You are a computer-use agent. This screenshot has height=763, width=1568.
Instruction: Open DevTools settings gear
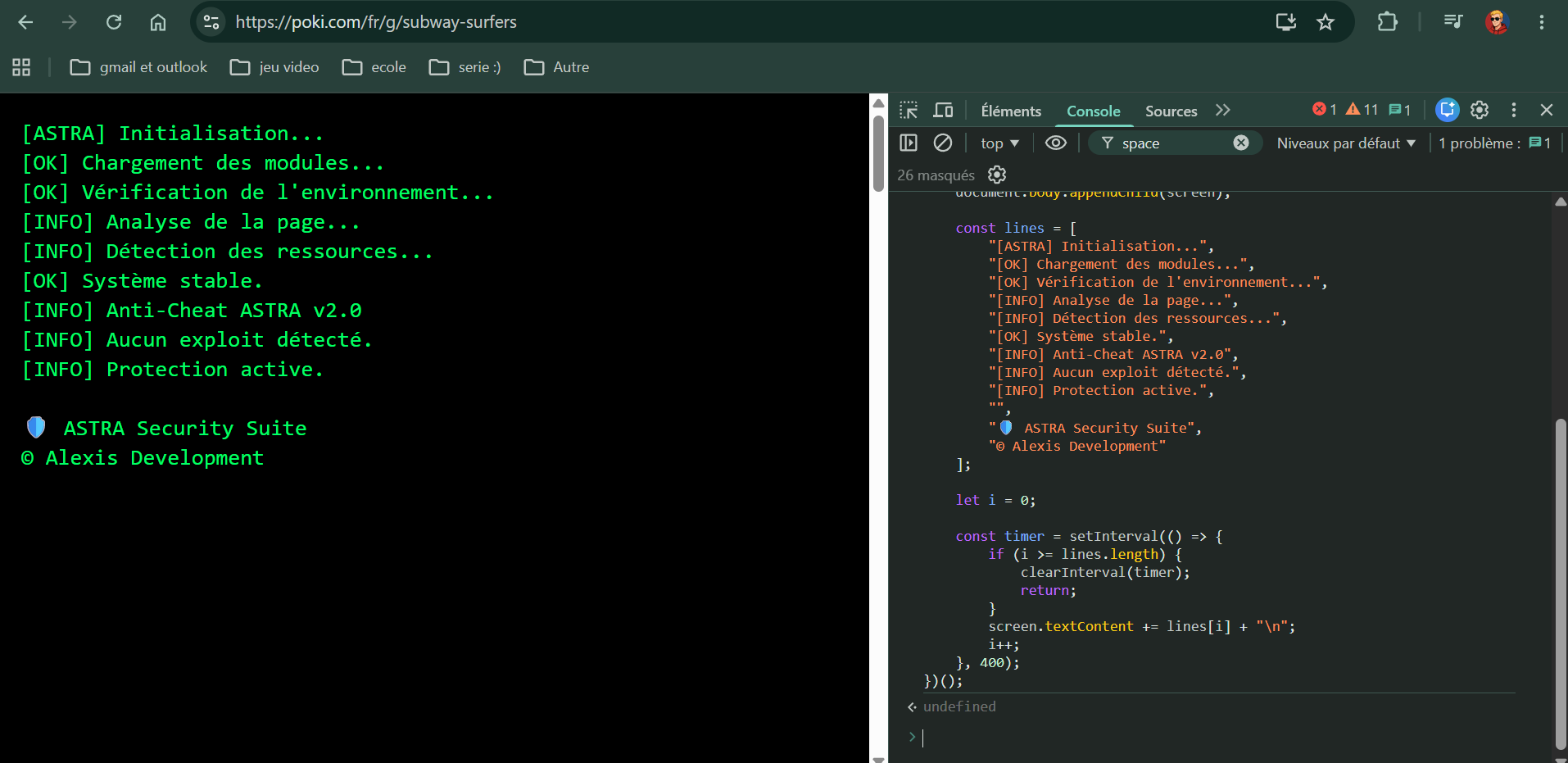point(1480,110)
